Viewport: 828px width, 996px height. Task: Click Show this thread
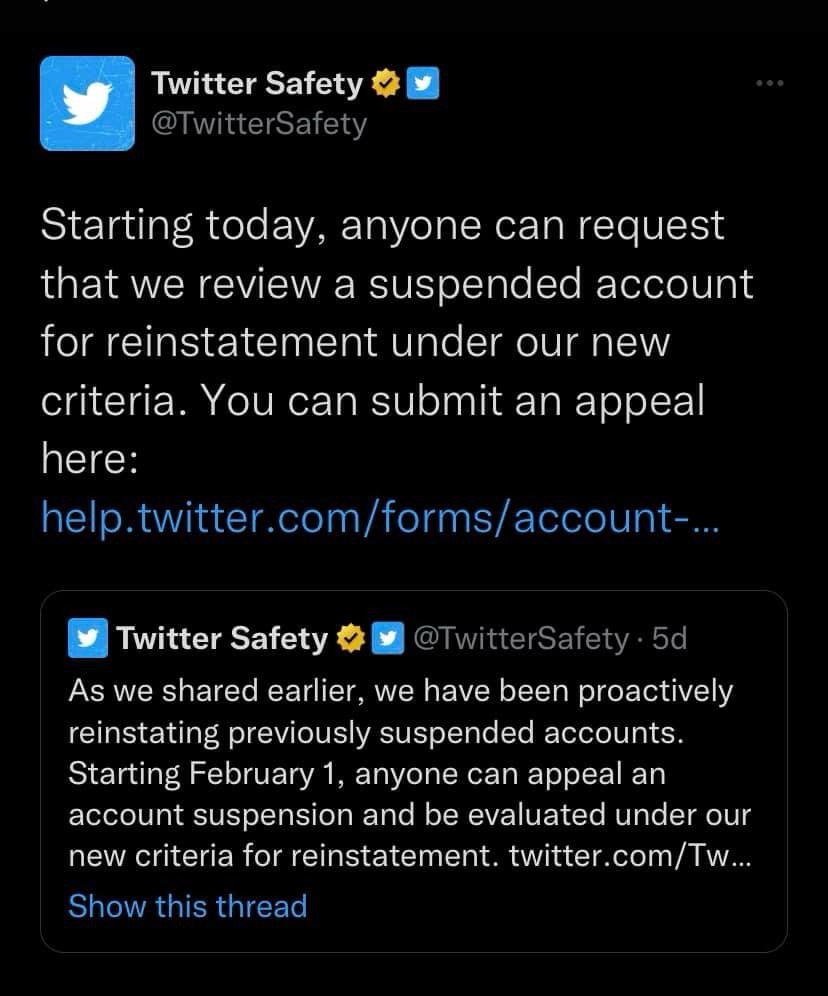click(188, 906)
